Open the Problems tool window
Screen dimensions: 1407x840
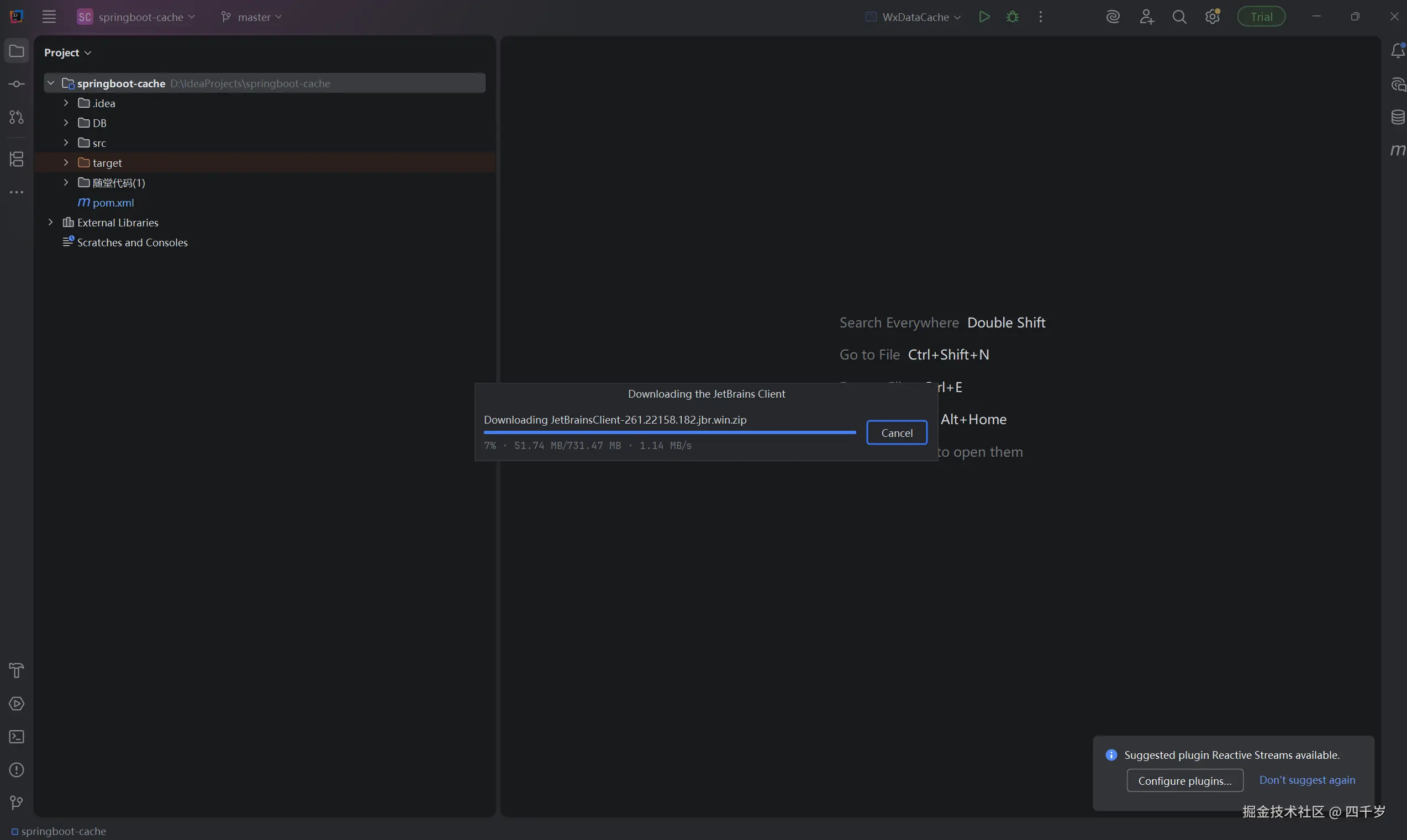[x=17, y=770]
